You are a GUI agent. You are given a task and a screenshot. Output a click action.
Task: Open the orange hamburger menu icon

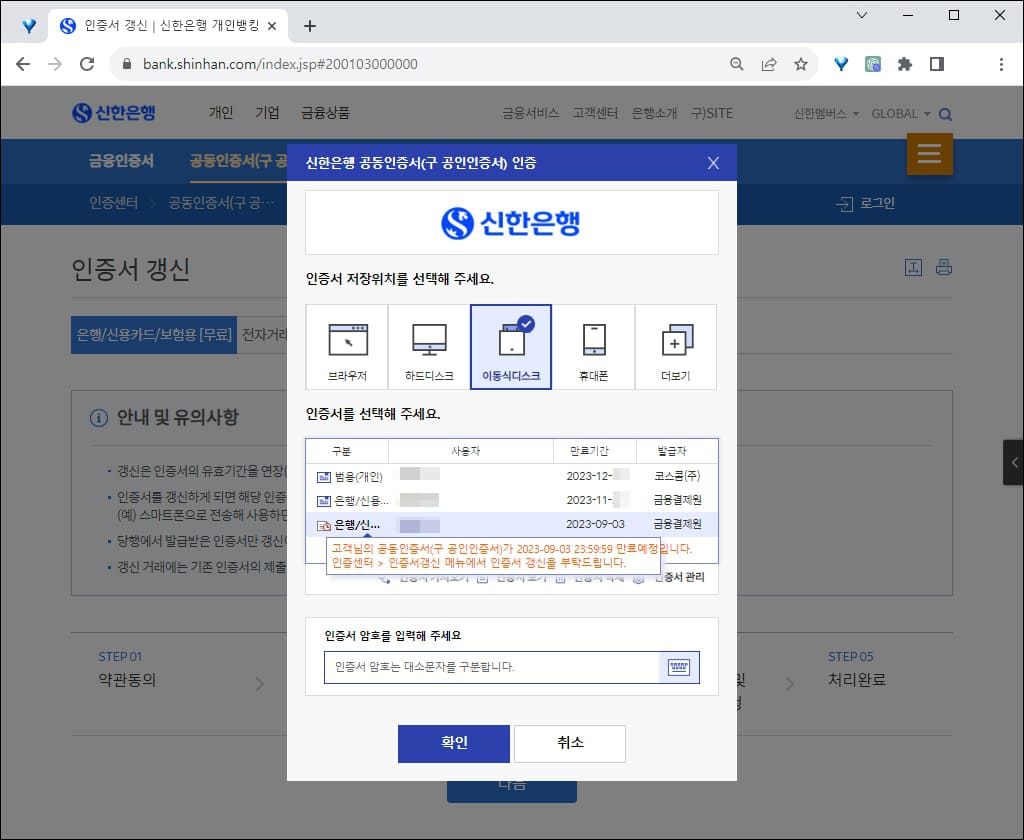(x=928, y=155)
